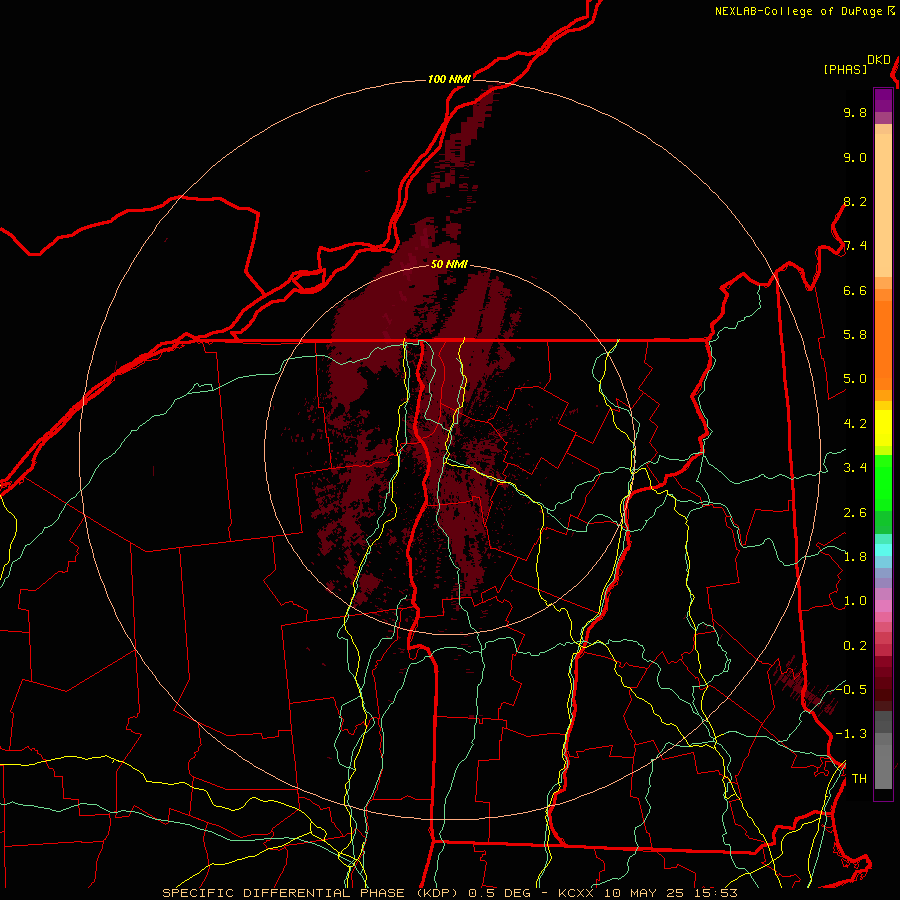Click the NEXLAB-College of DuPage label
900x900 pixels.
click(799, 11)
